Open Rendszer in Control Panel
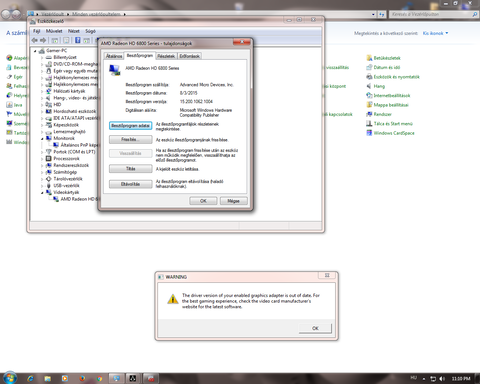The width and height of the screenshot is (480, 384). pyautogui.click(x=379, y=114)
